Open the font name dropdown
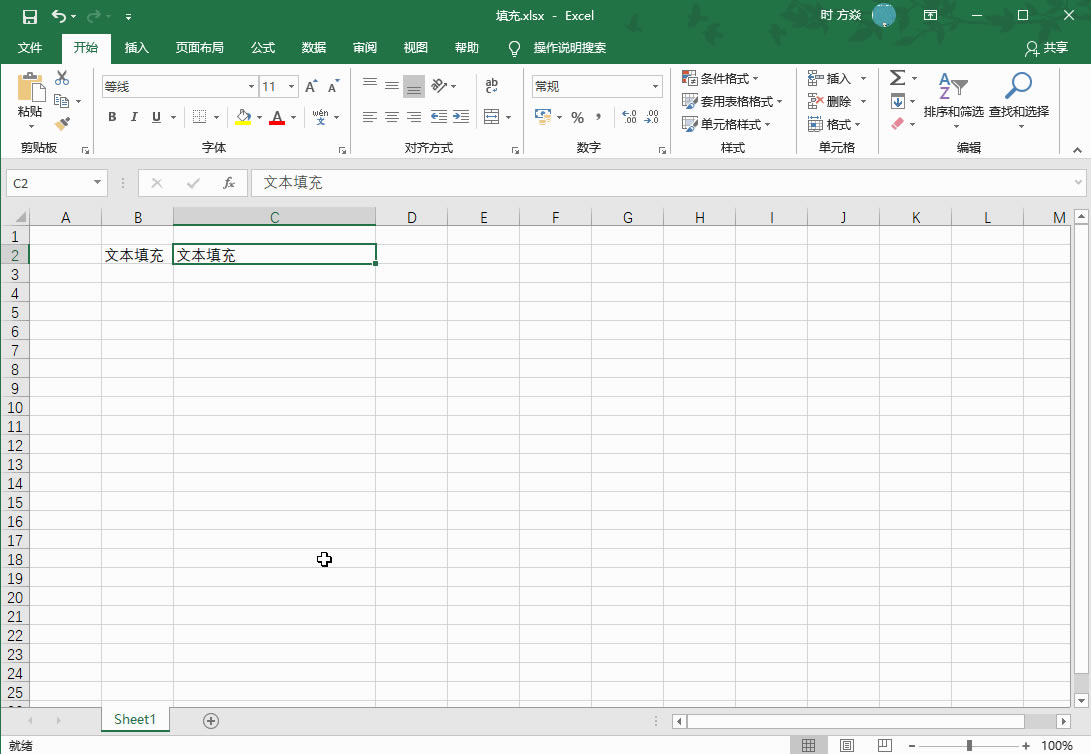The width and height of the screenshot is (1091, 754). point(250,86)
